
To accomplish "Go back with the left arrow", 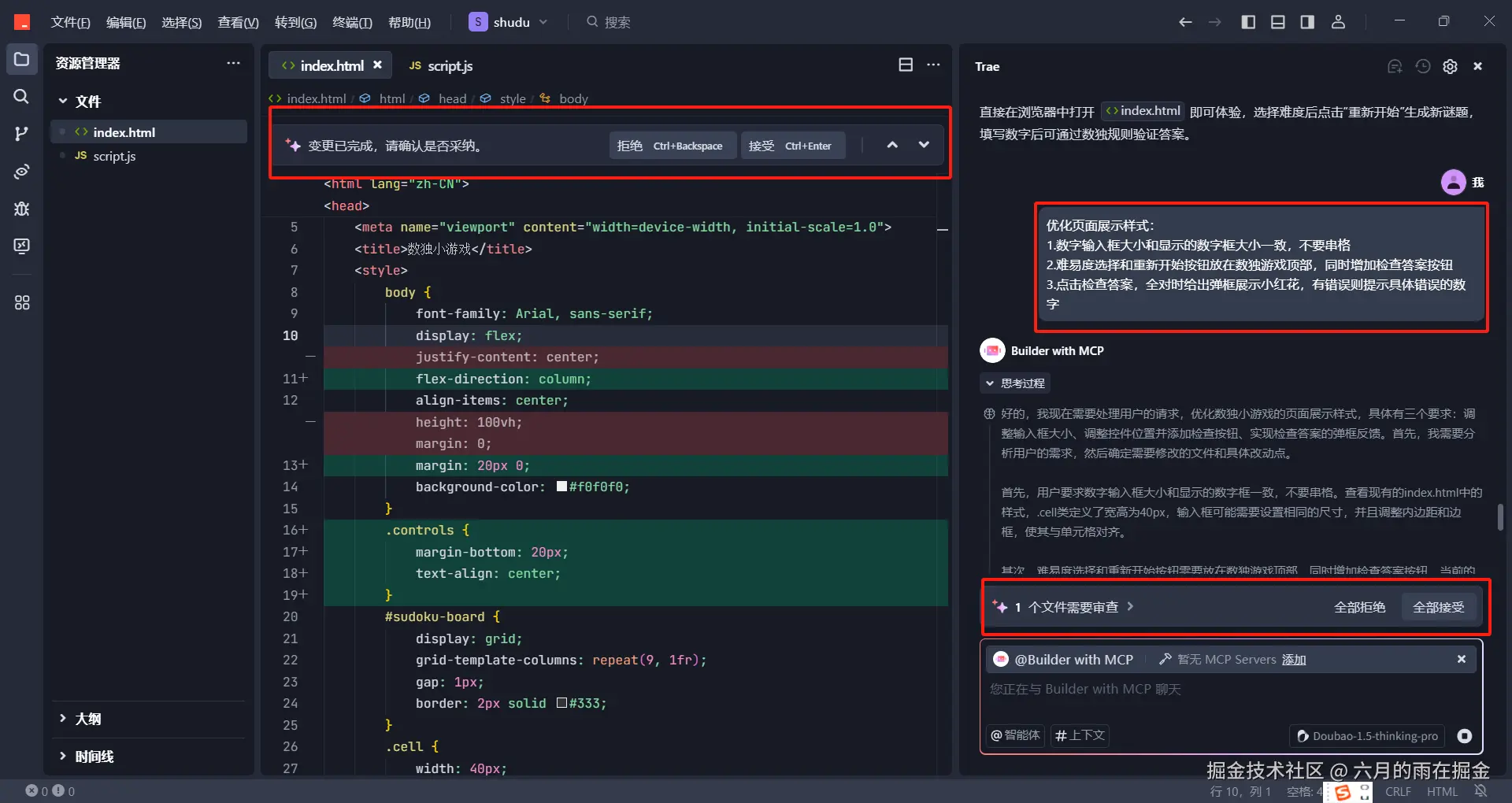I will point(1185,22).
